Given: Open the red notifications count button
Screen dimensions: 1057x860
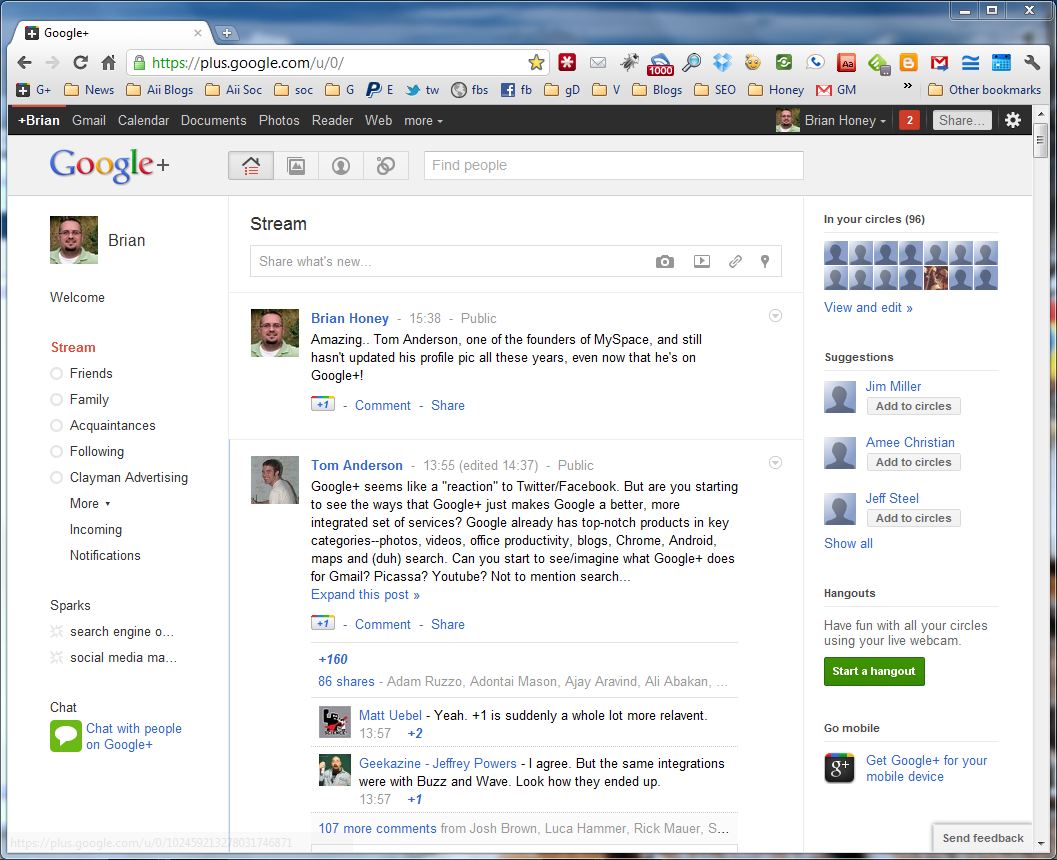Looking at the screenshot, I should (909, 121).
